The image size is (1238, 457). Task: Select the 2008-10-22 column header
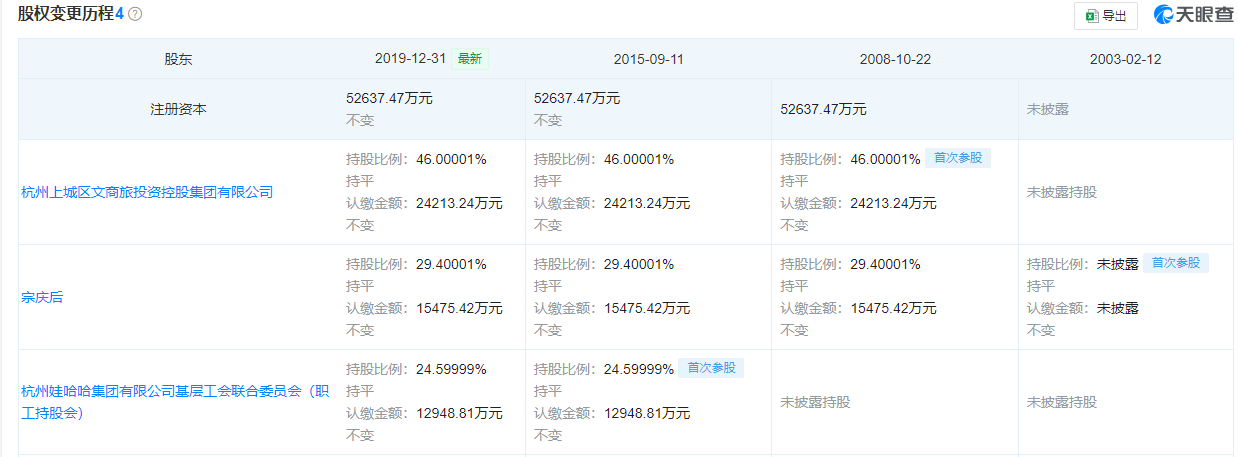click(895, 59)
